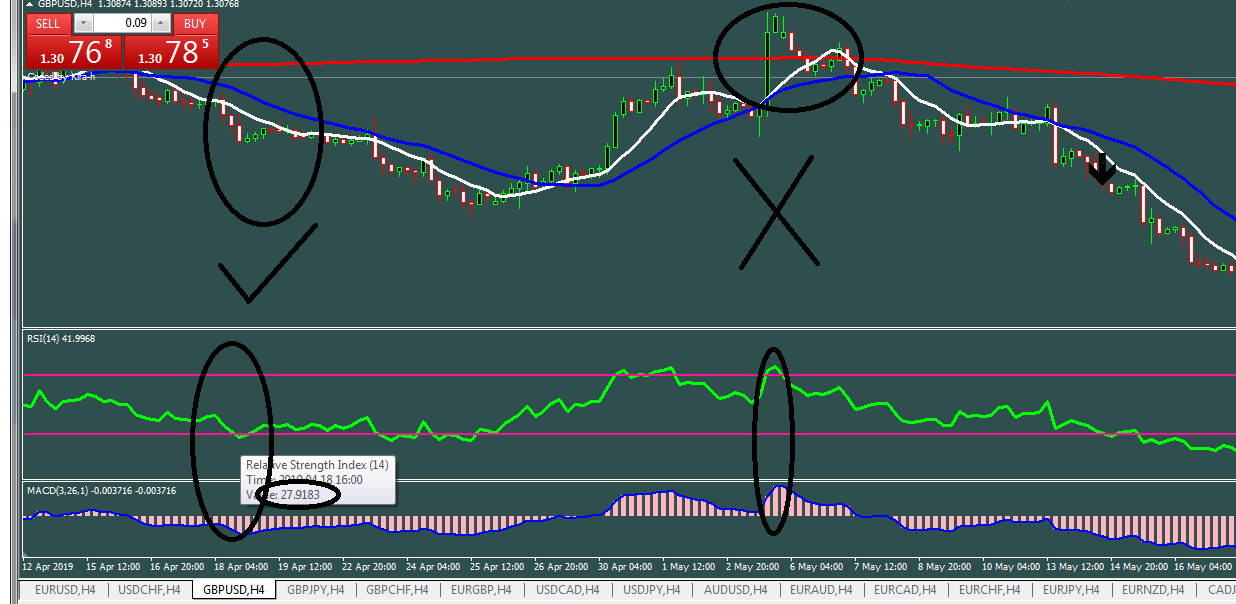Decrease lot volume with the down arrow

point(83,23)
